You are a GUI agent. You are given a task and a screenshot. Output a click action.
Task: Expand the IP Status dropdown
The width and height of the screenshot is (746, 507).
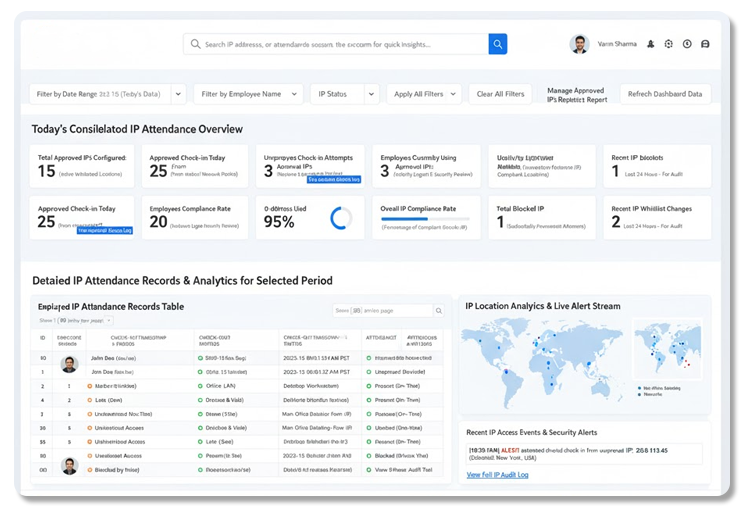click(369, 94)
